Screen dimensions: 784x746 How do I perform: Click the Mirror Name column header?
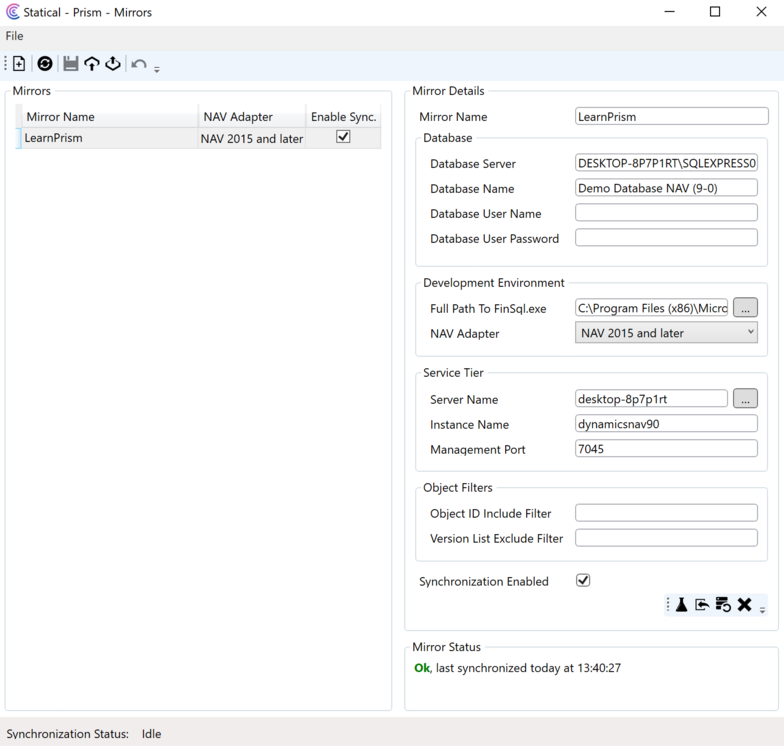(x=110, y=116)
